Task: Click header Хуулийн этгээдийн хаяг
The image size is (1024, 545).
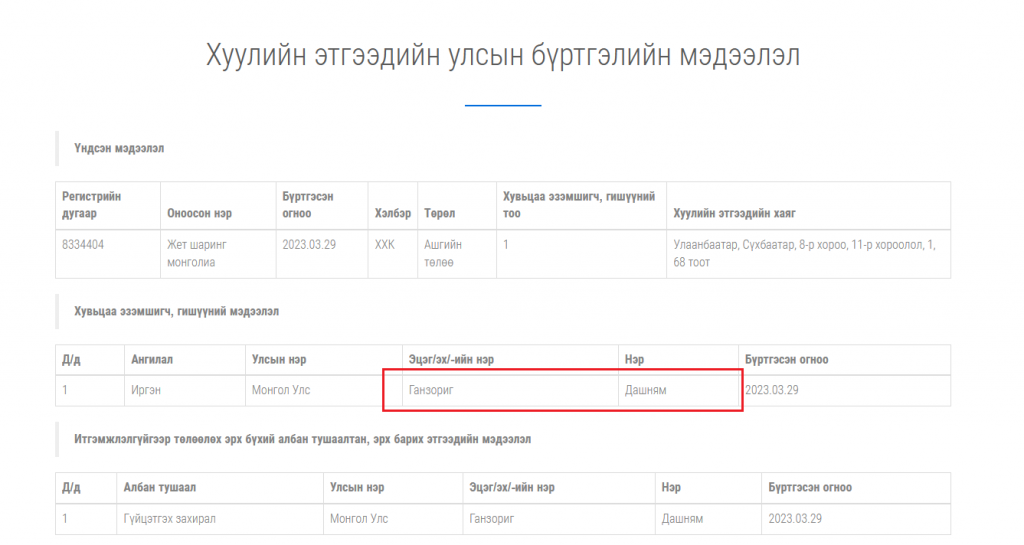Action: click(x=734, y=213)
